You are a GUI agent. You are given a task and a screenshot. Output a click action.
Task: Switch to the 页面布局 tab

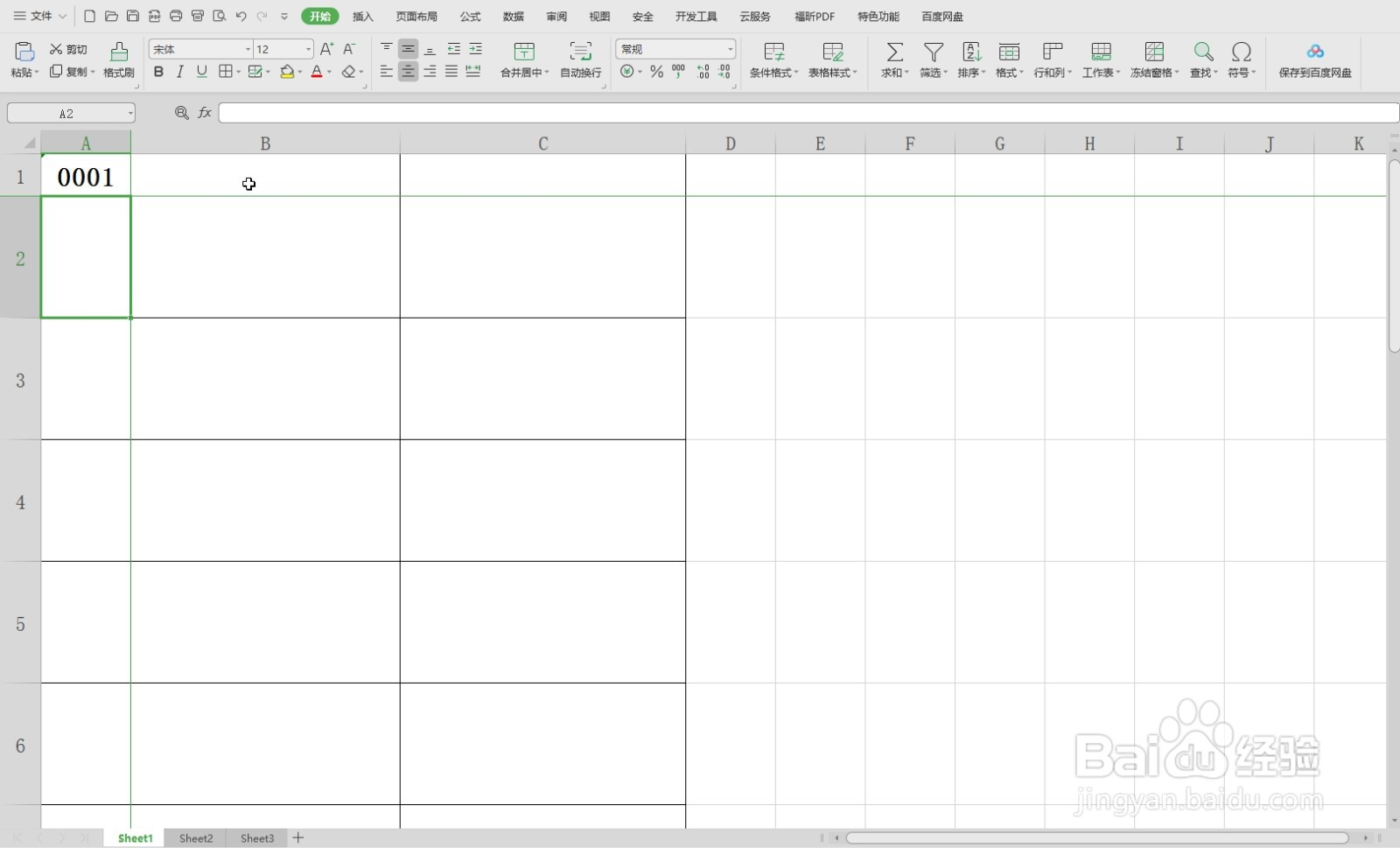(x=416, y=17)
